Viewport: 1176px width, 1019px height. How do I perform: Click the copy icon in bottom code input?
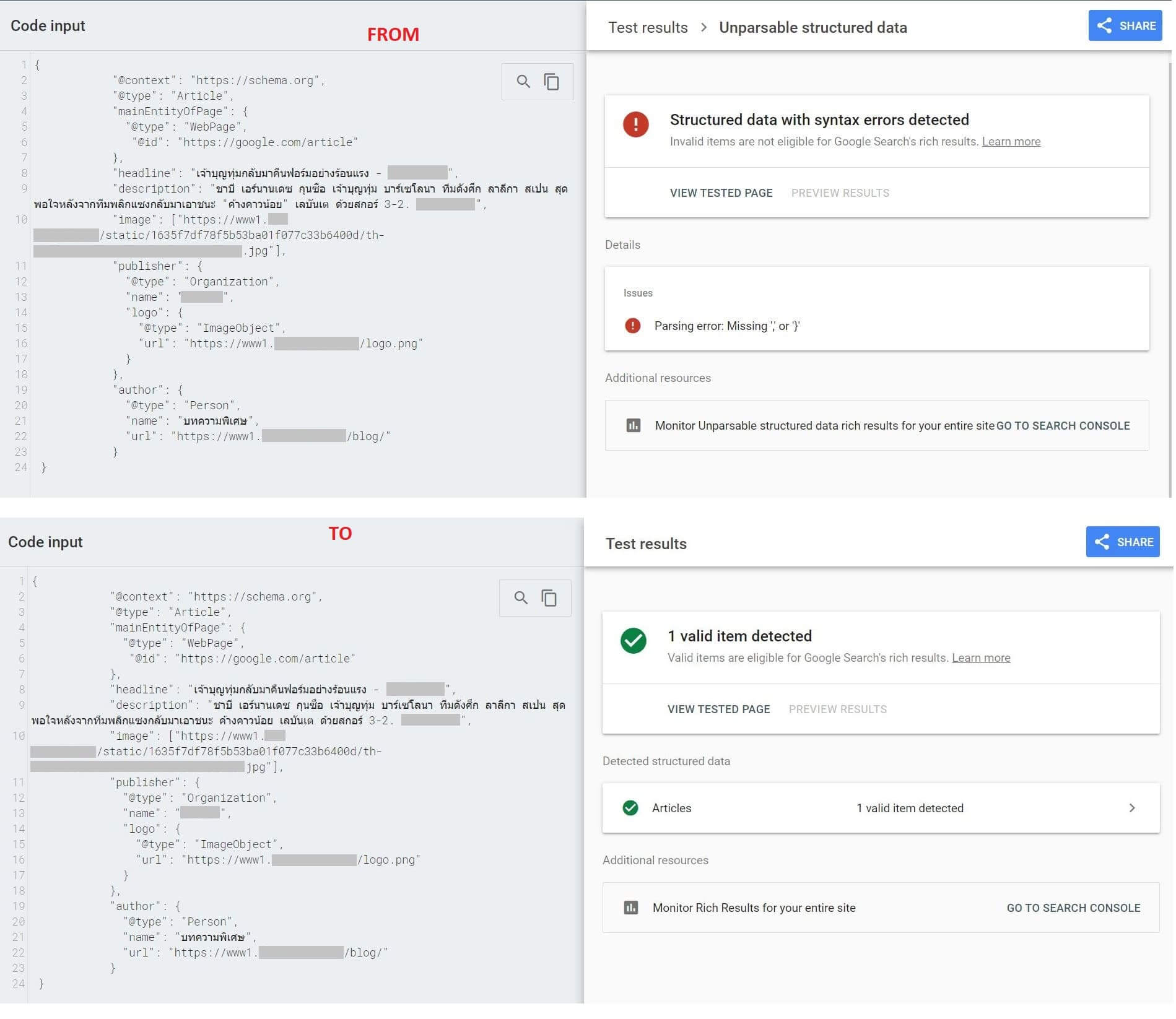[549, 598]
